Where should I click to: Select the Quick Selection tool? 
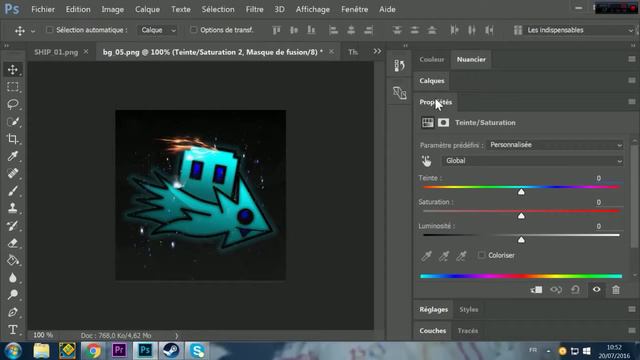click(x=13, y=122)
